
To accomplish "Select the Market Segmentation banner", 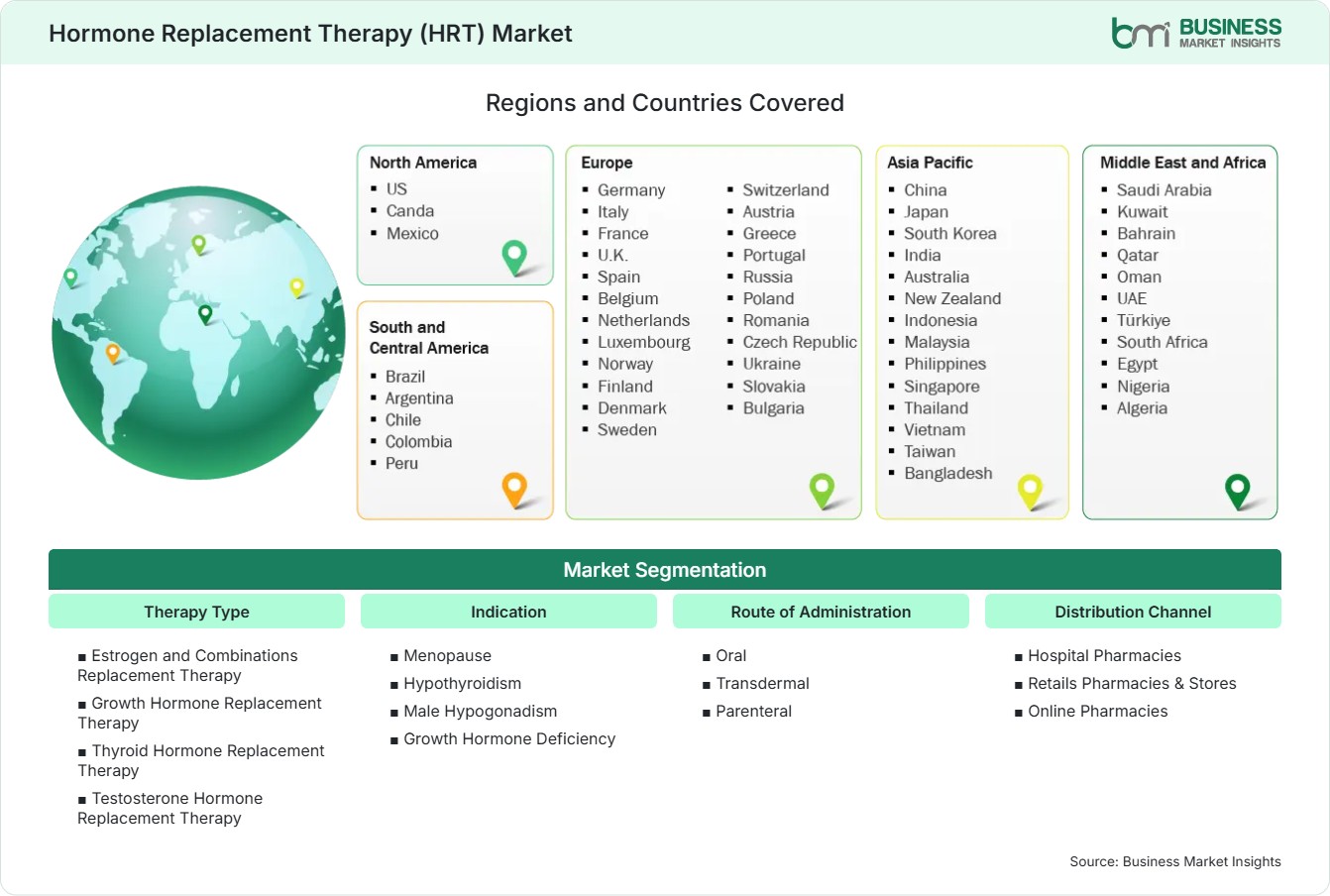I will pyautogui.click(x=665, y=570).
